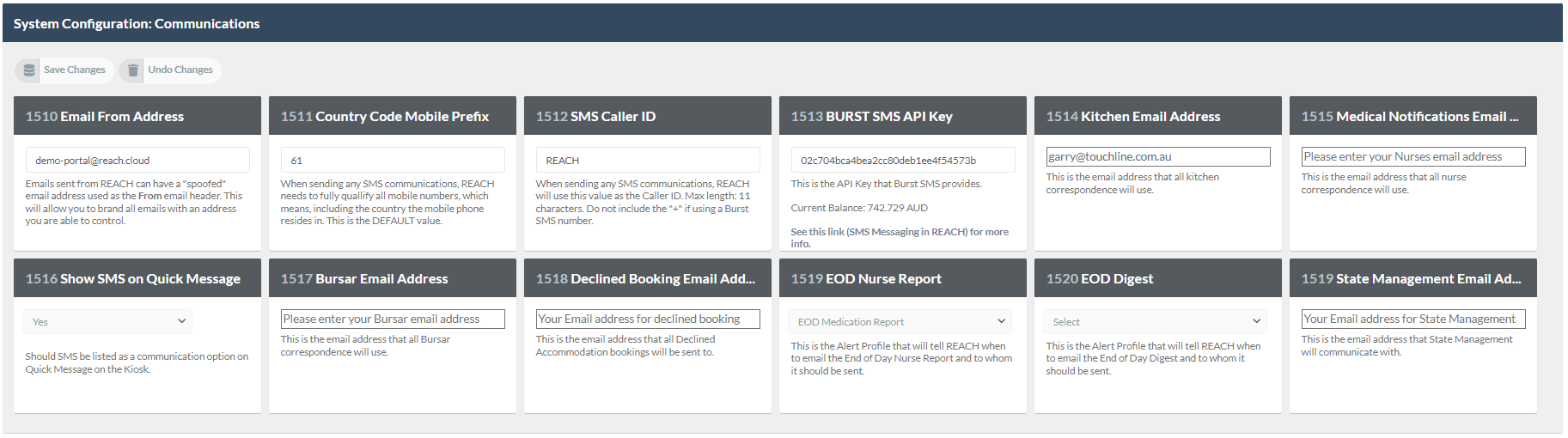Click the 1513 BURST SMS API Key header
Viewport: 1568px width, 438px height.
[903, 116]
